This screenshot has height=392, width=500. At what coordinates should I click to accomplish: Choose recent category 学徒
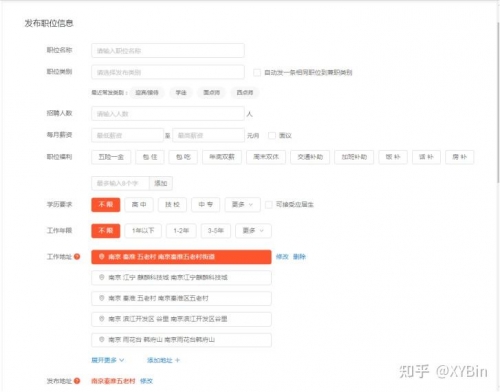[x=181, y=92]
